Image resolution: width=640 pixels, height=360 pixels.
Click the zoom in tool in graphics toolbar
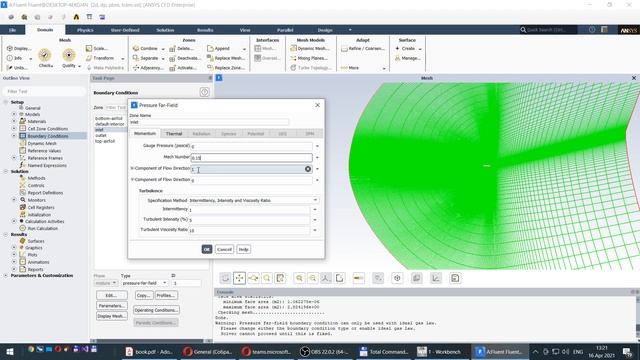click(299, 278)
